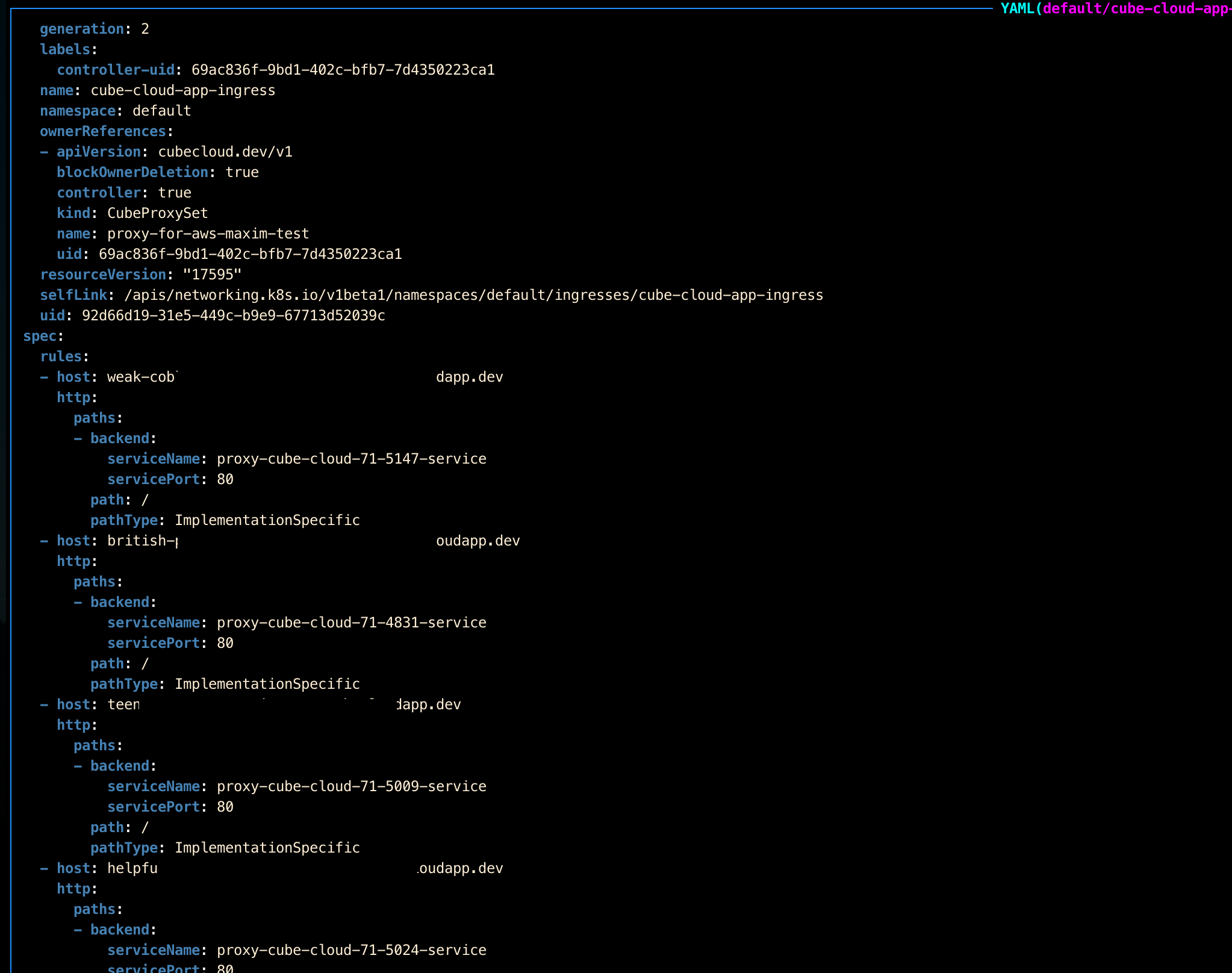Select serviceName proxy-cube-cloud-71-5009-service

point(297,786)
